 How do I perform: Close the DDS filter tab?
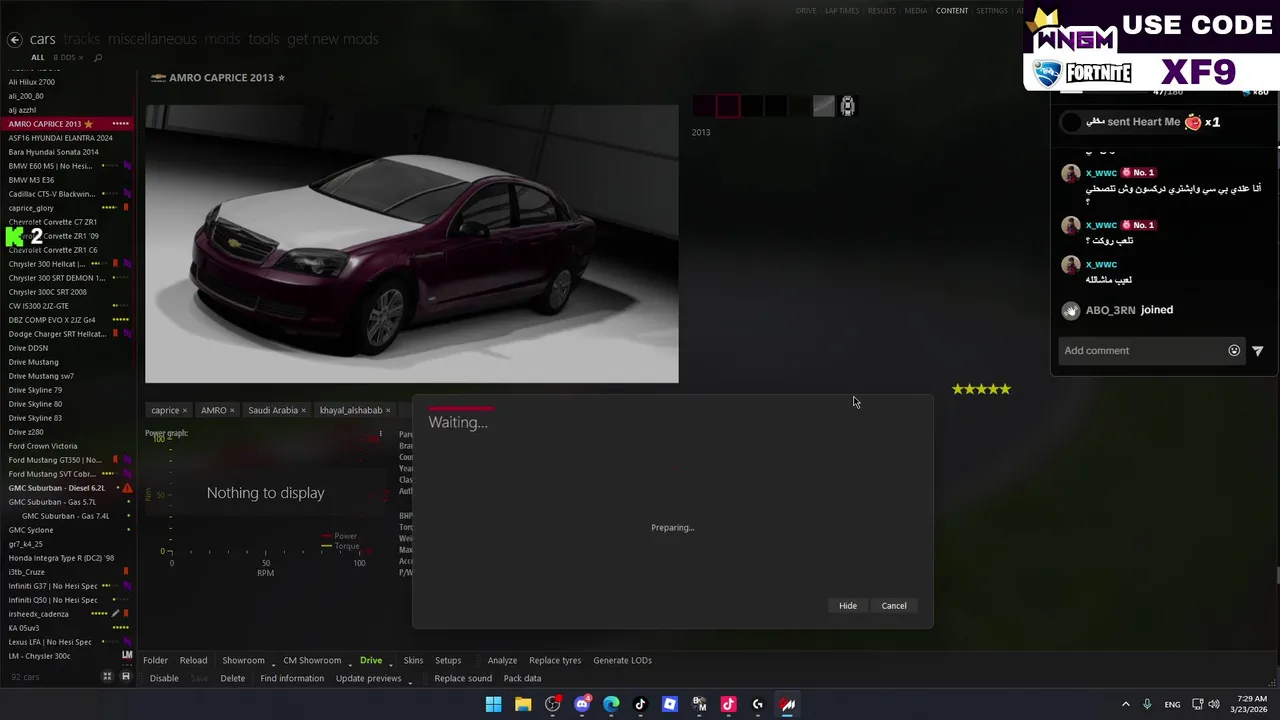click(81, 58)
